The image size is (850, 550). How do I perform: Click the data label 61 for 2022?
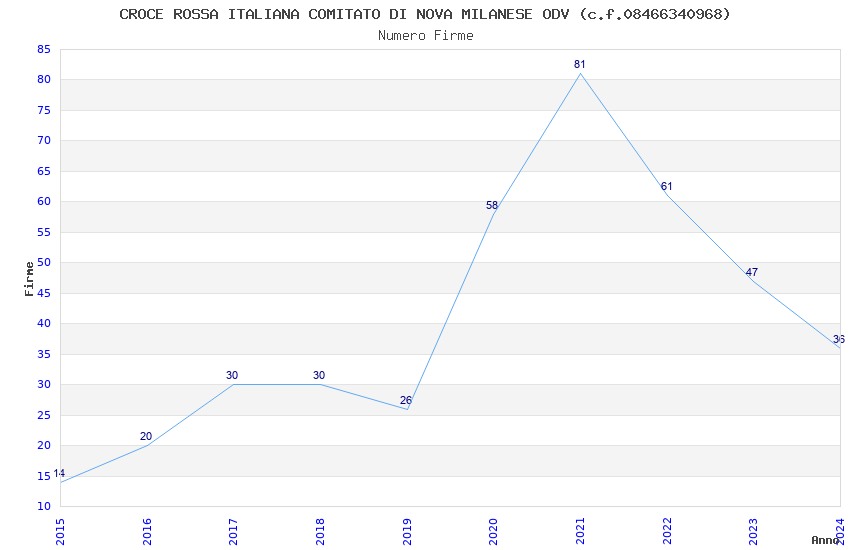point(666,186)
